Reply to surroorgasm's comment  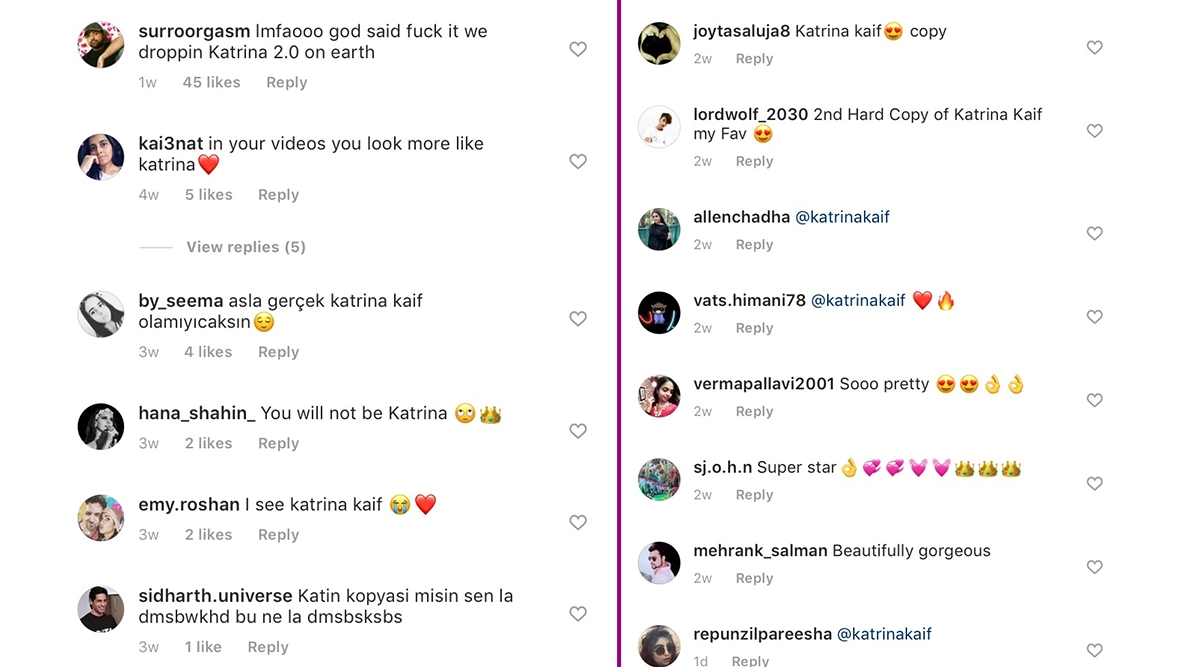pyautogui.click(x=286, y=83)
